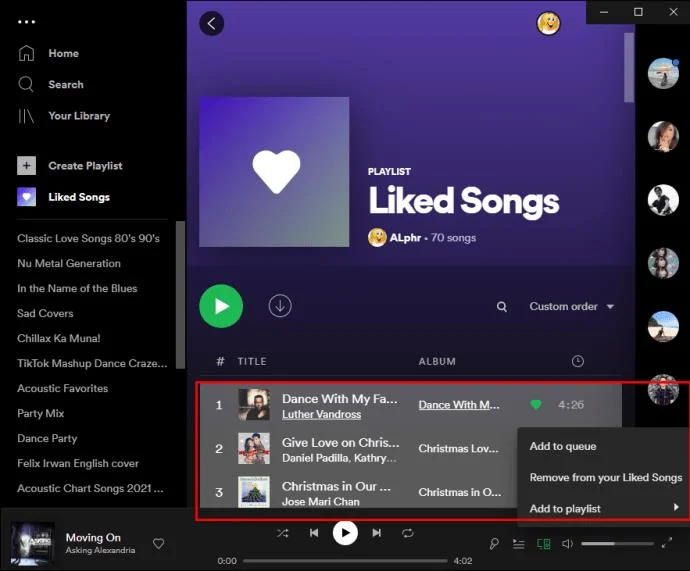Image resolution: width=690 pixels, height=571 pixels.
Task: Click the duration clock column header
Action: (x=578, y=361)
